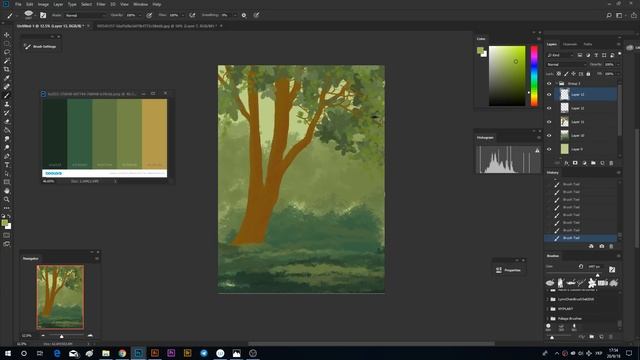Switch to the second document tab
The width and height of the screenshot is (640, 360).
coord(156,26)
